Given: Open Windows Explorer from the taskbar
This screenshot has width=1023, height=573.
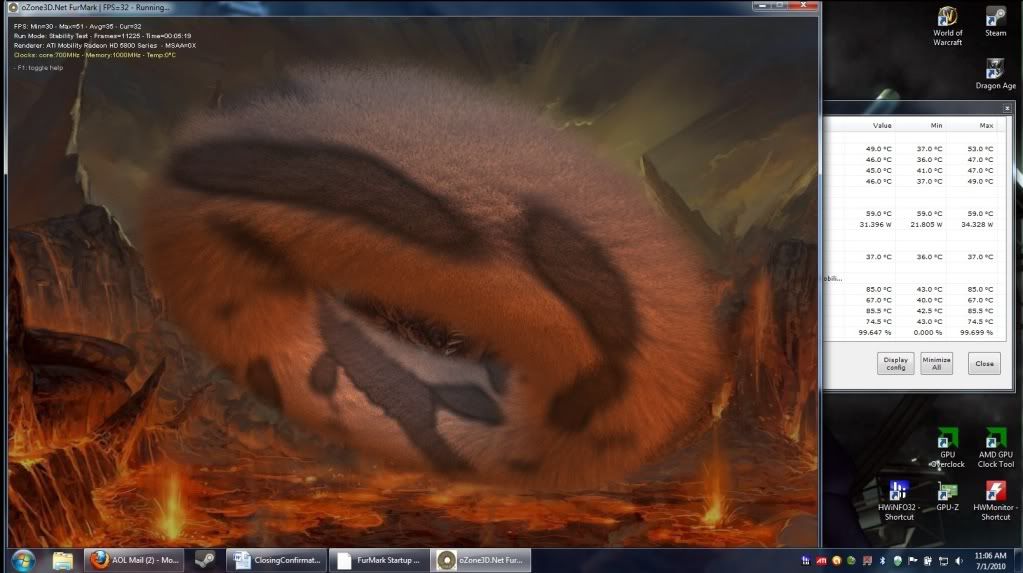Looking at the screenshot, I should click(63, 560).
